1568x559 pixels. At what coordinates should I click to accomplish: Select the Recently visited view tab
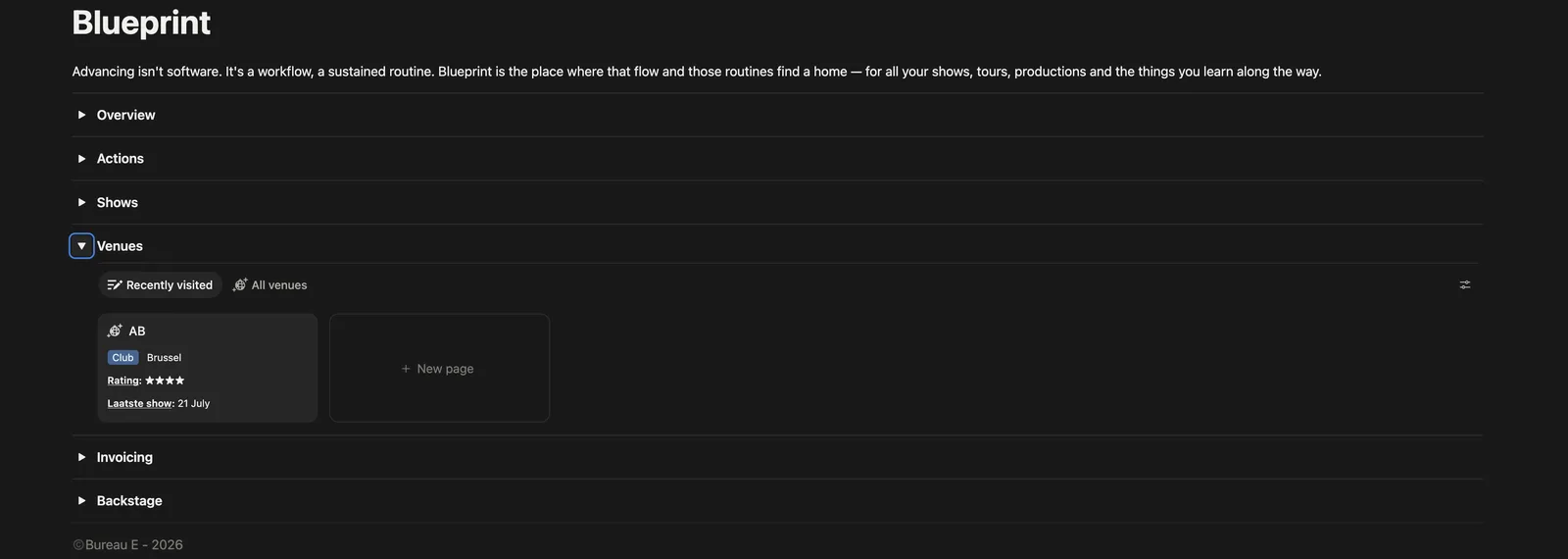tap(160, 285)
